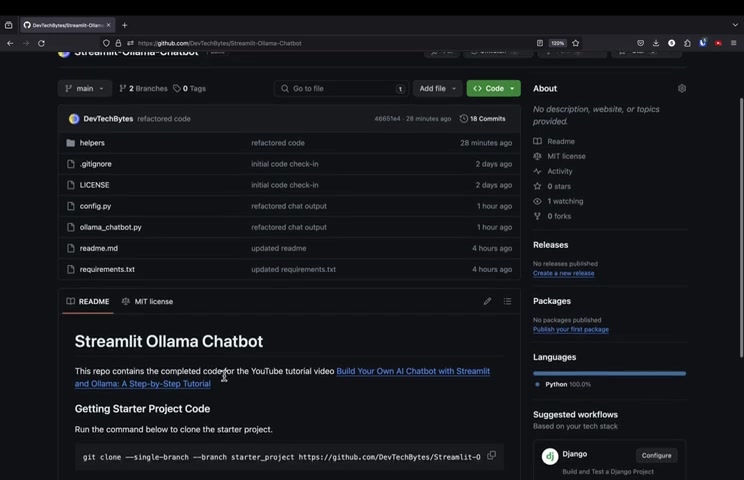The width and height of the screenshot is (744, 480).
Task: Click the helpers folder icon
Action: coord(71,143)
